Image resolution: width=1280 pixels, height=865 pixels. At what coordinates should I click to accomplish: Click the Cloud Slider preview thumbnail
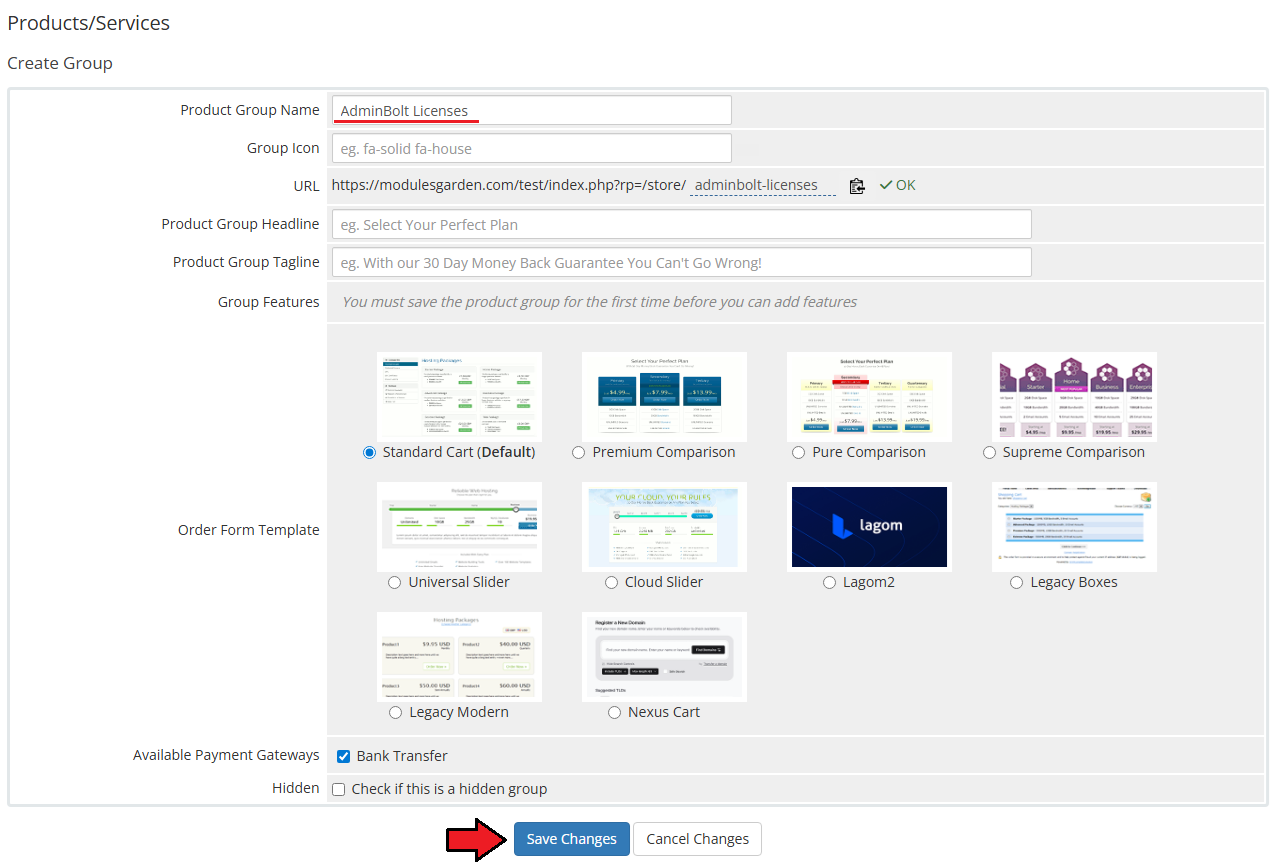[665, 527]
